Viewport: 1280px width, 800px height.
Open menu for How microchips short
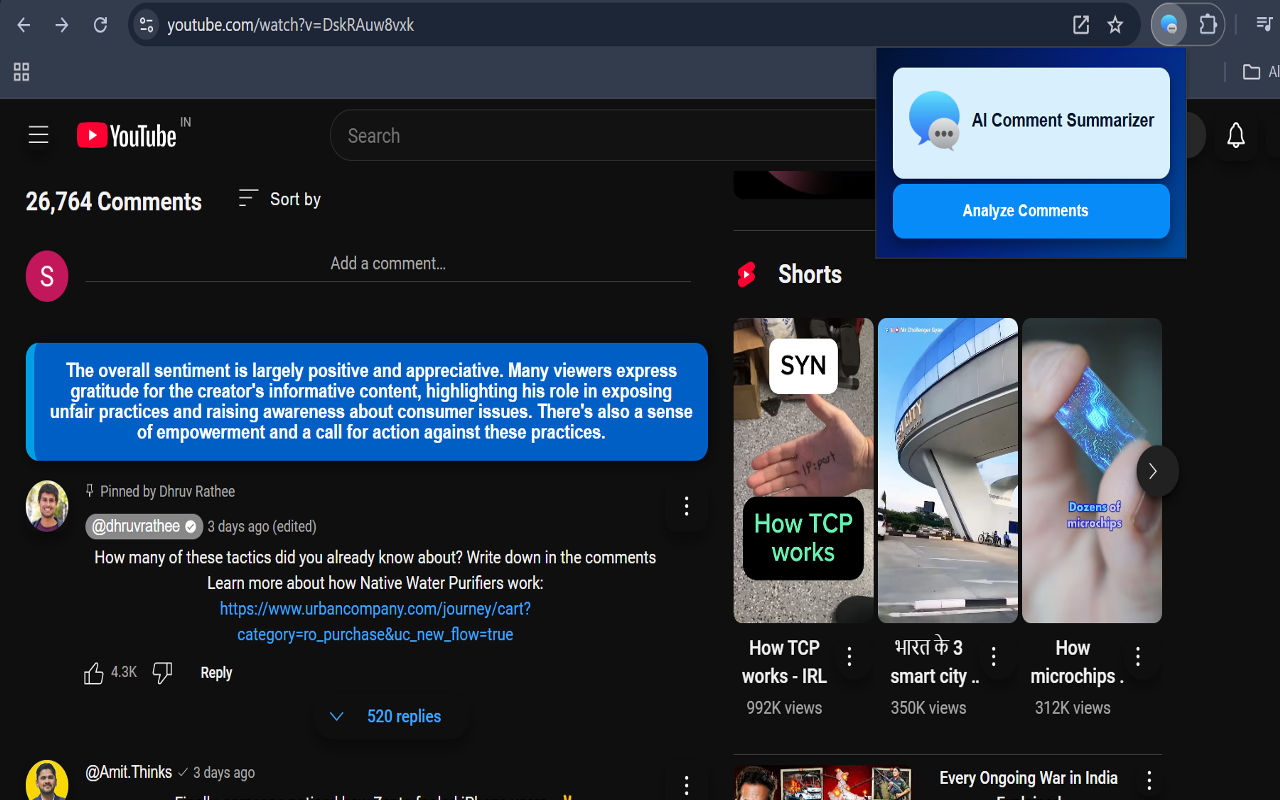click(x=1137, y=657)
